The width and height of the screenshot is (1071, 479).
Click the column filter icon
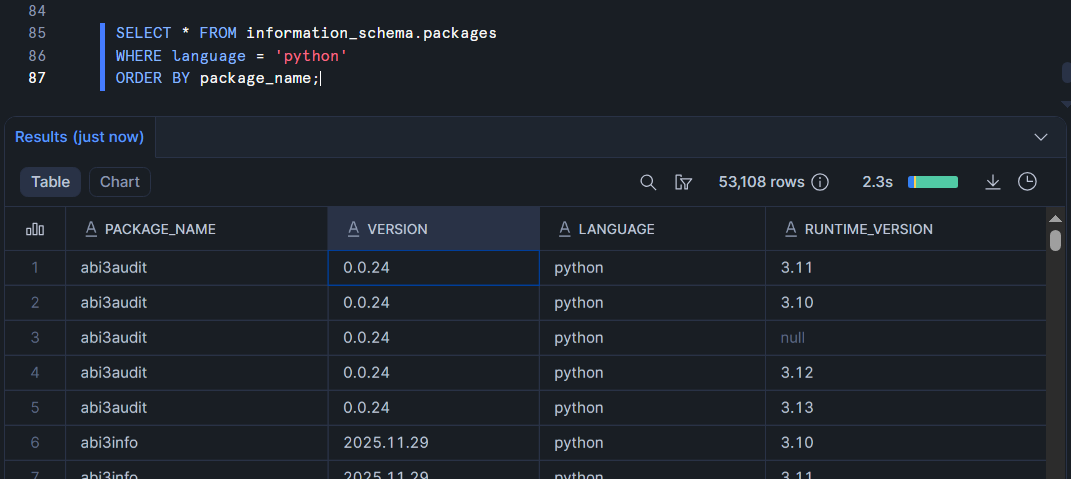[x=684, y=182]
